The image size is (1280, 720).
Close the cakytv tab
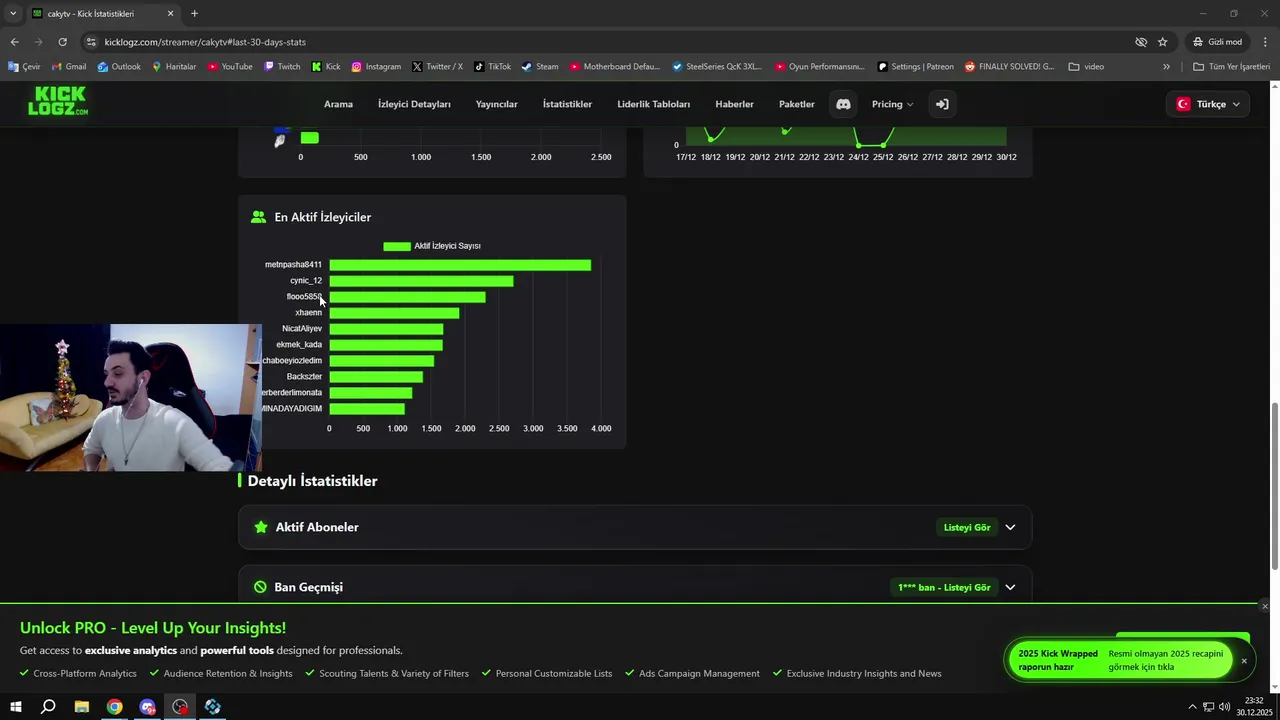(170, 13)
